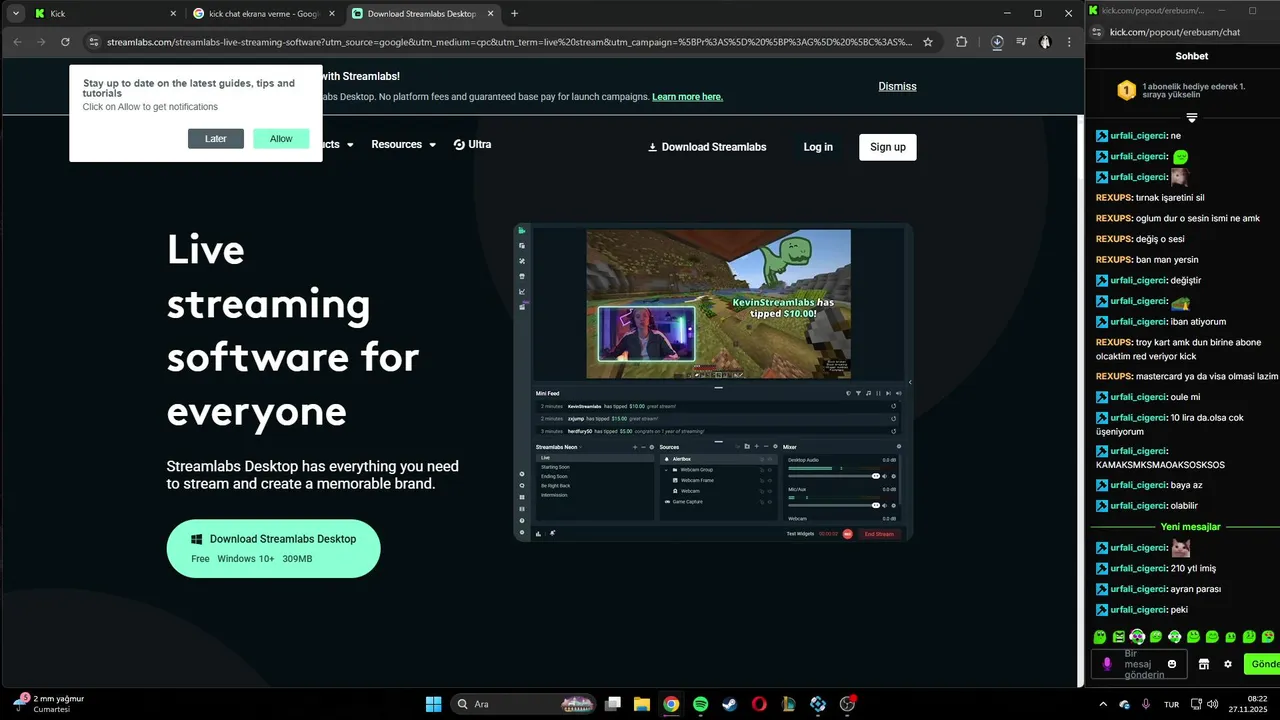Click the TUR language indicator
The height and width of the screenshot is (720, 1280).
pyautogui.click(x=1171, y=705)
